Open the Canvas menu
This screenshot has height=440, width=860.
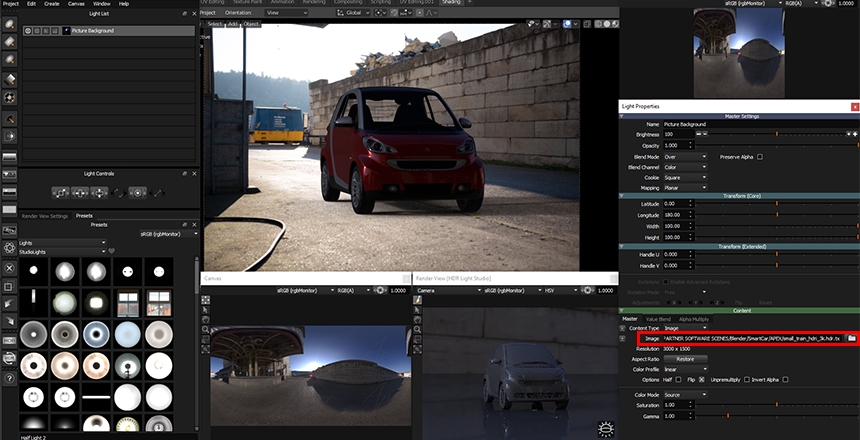pyautogui.click(x=76, y=3)
